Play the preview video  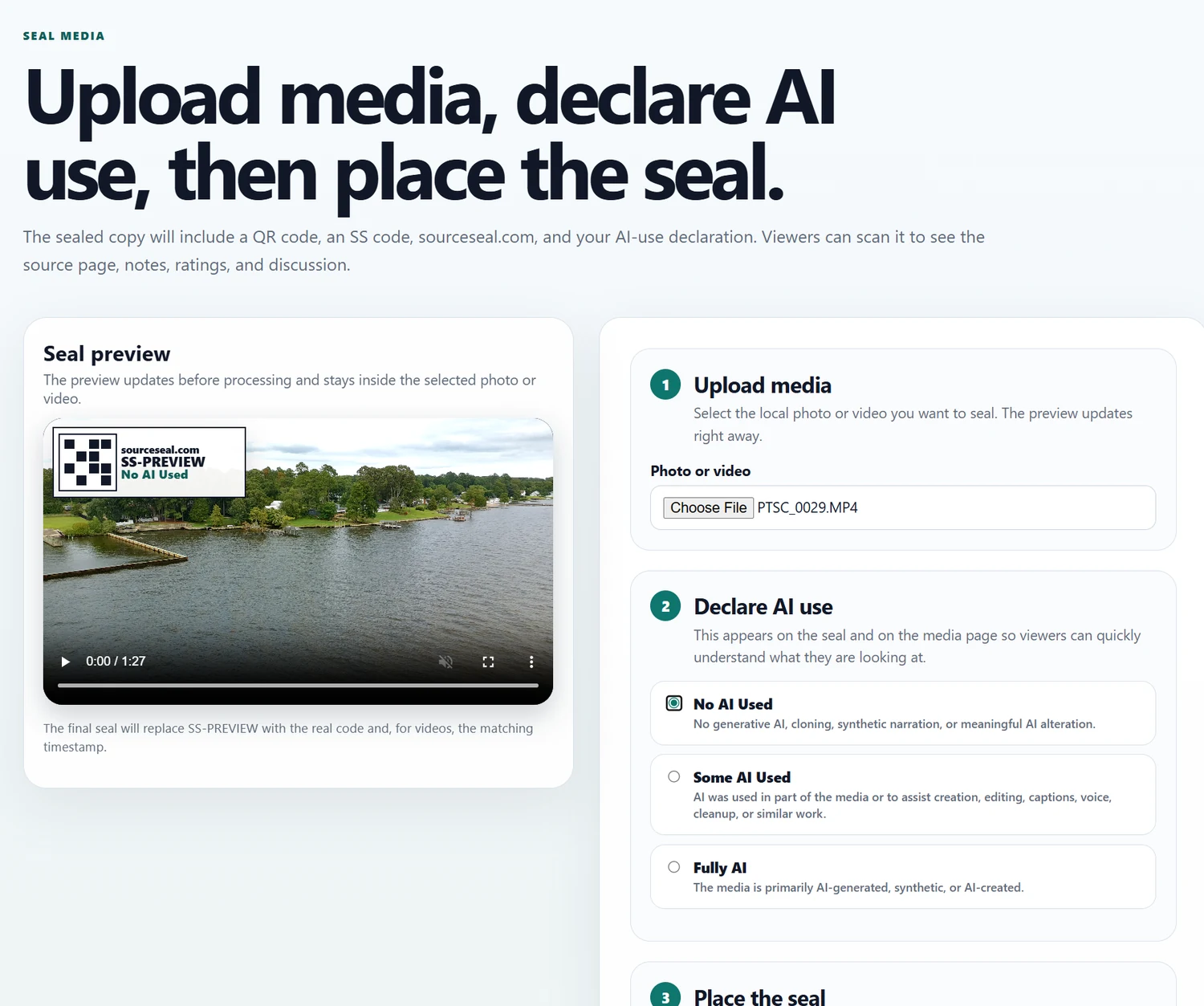click(66, 662)
